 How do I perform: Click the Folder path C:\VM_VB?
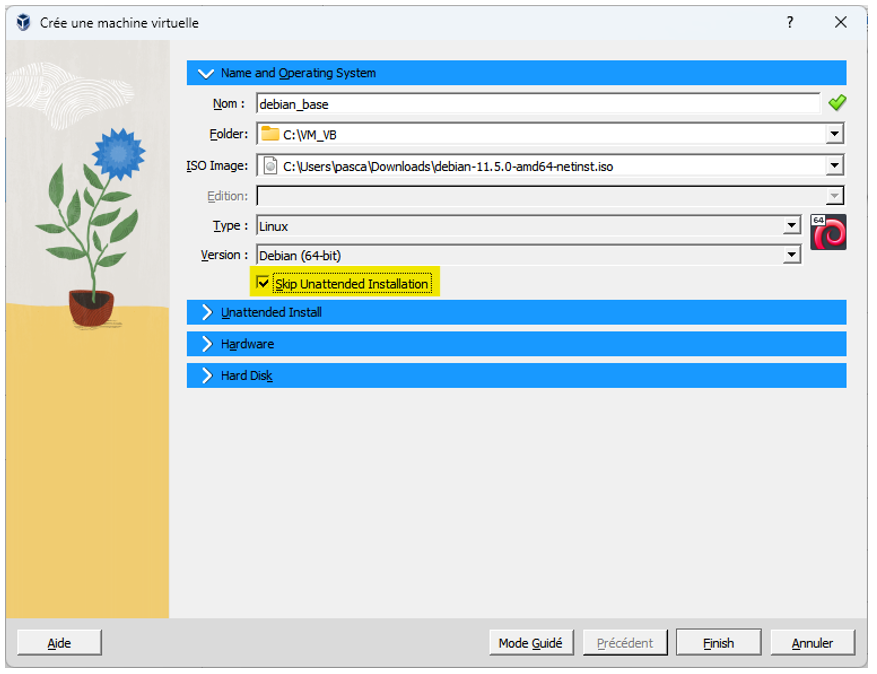[x=309, y=135]
